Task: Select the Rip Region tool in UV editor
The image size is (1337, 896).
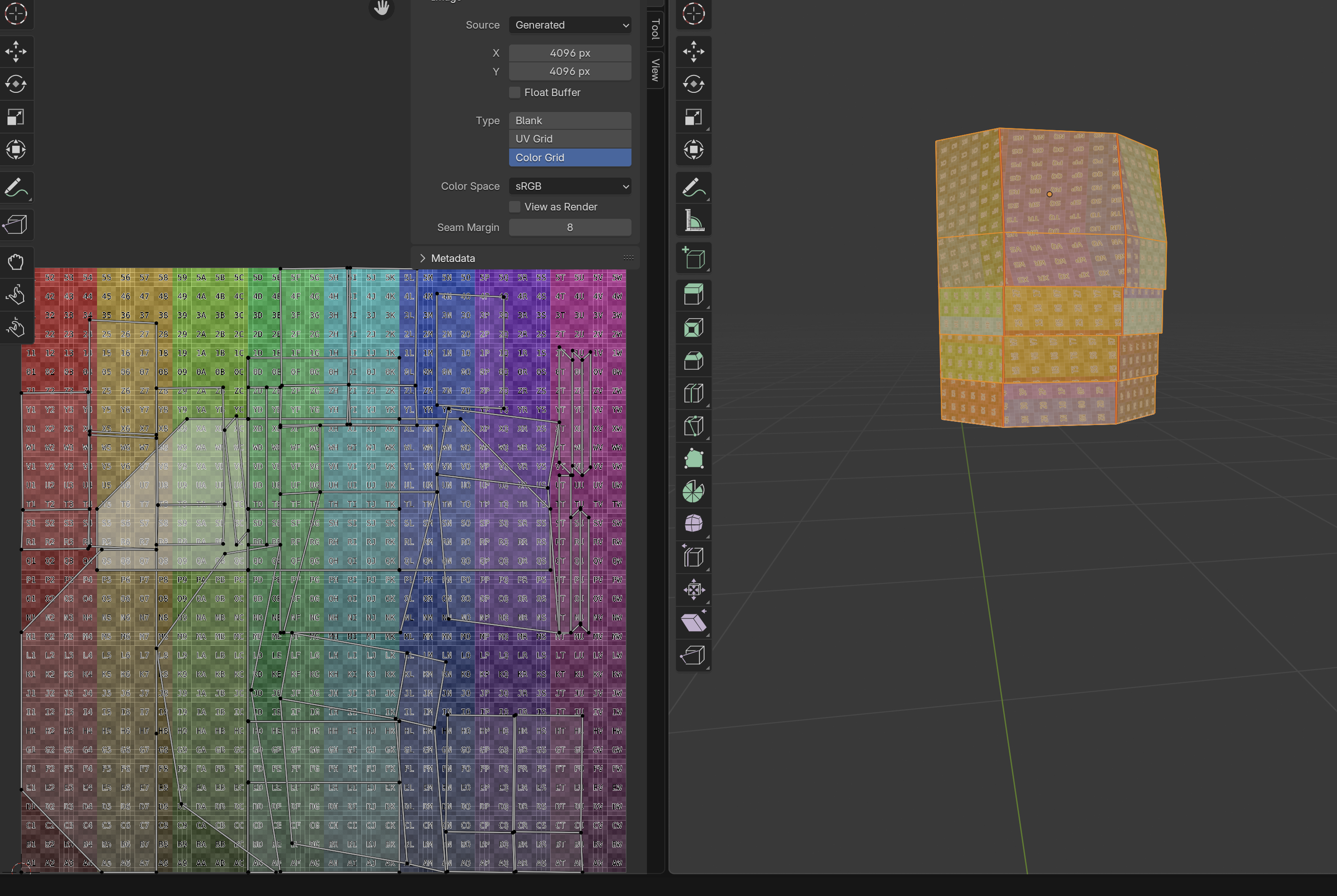Action: click(15, 224)
